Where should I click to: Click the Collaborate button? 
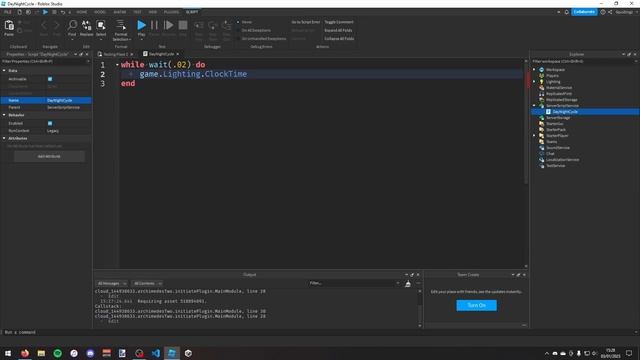point(584,12)
